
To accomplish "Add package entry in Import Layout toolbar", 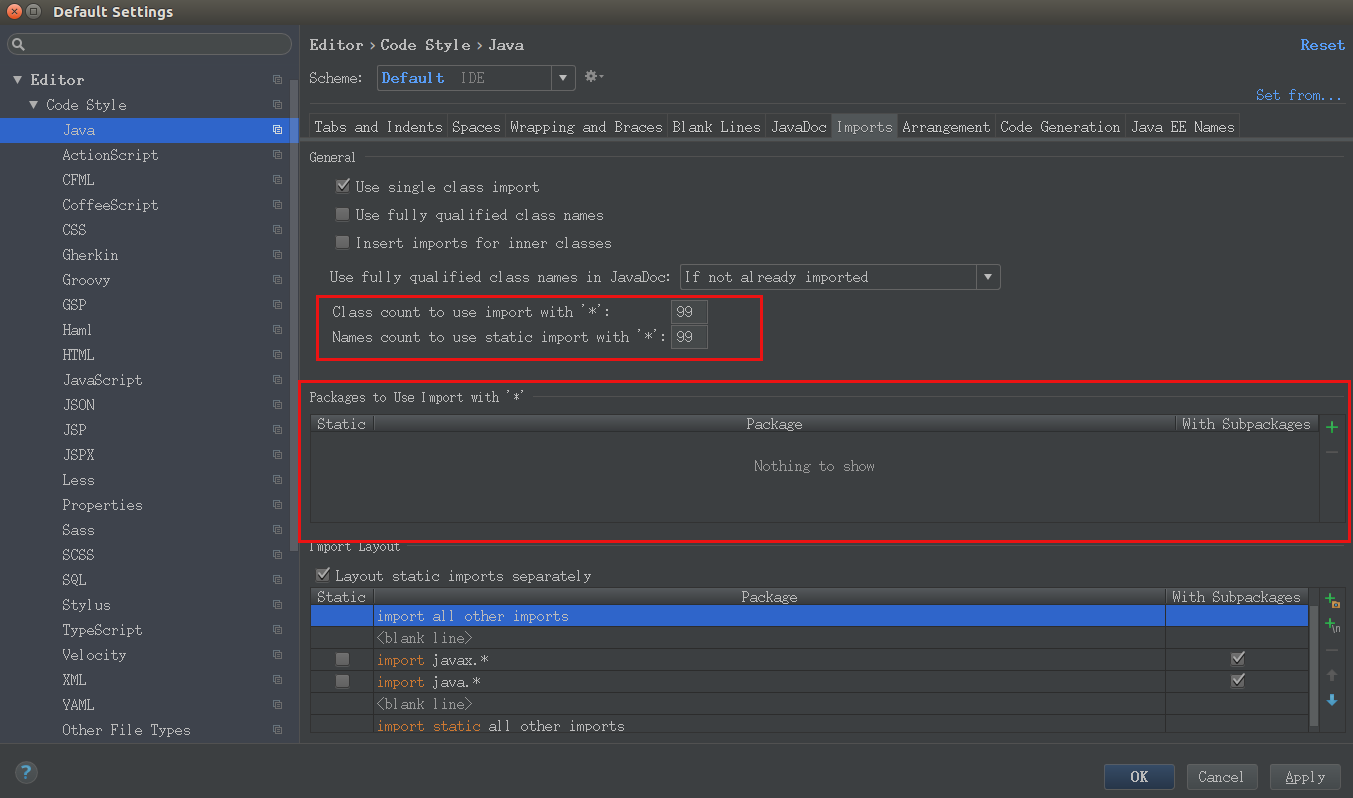I will point(1332,600).
